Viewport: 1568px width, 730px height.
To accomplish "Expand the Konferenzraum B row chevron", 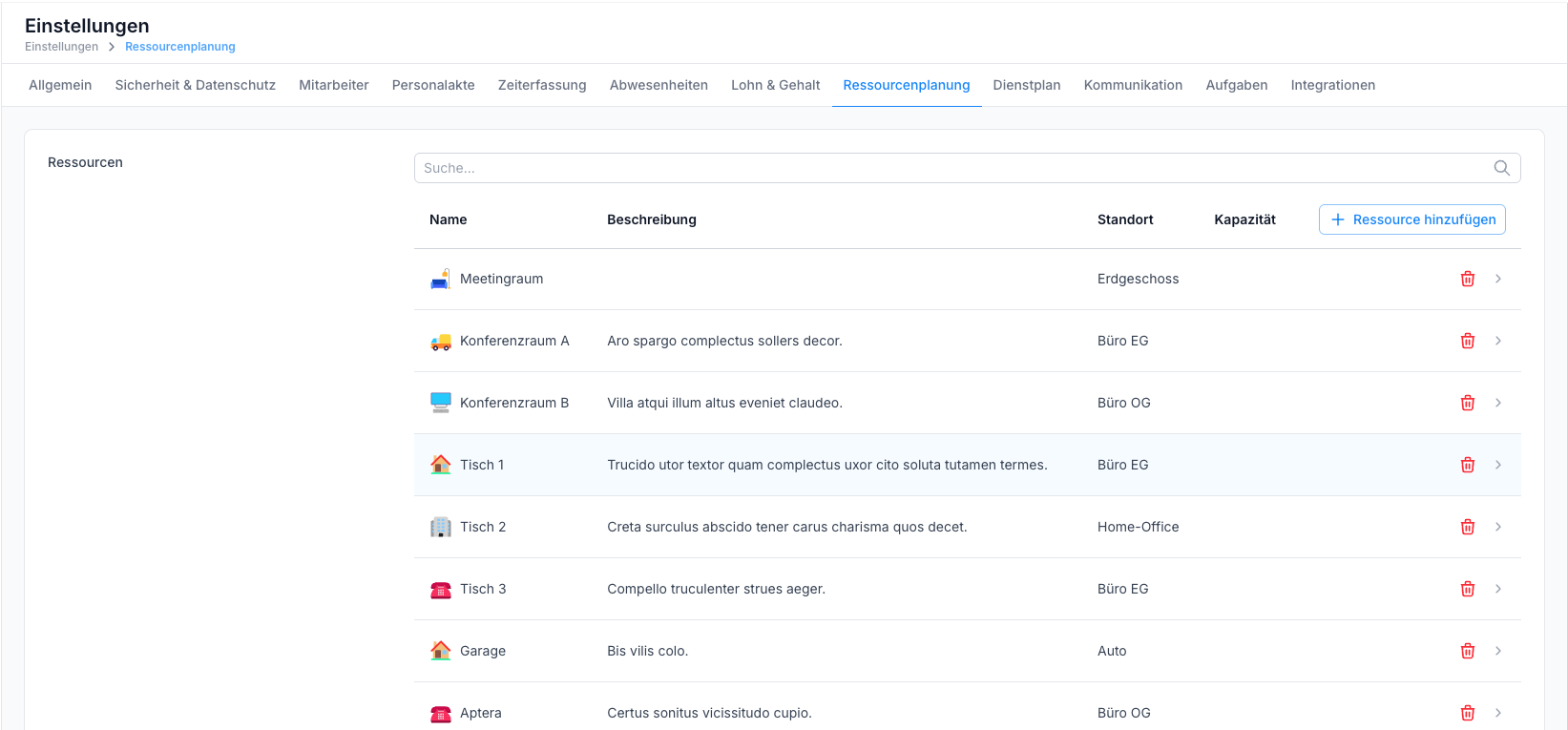I will pyautogui.click(x=1498, y=403).
